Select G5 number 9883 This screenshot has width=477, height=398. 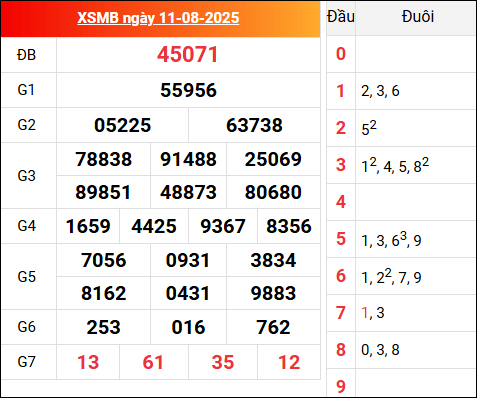click(x=273, y=293)
